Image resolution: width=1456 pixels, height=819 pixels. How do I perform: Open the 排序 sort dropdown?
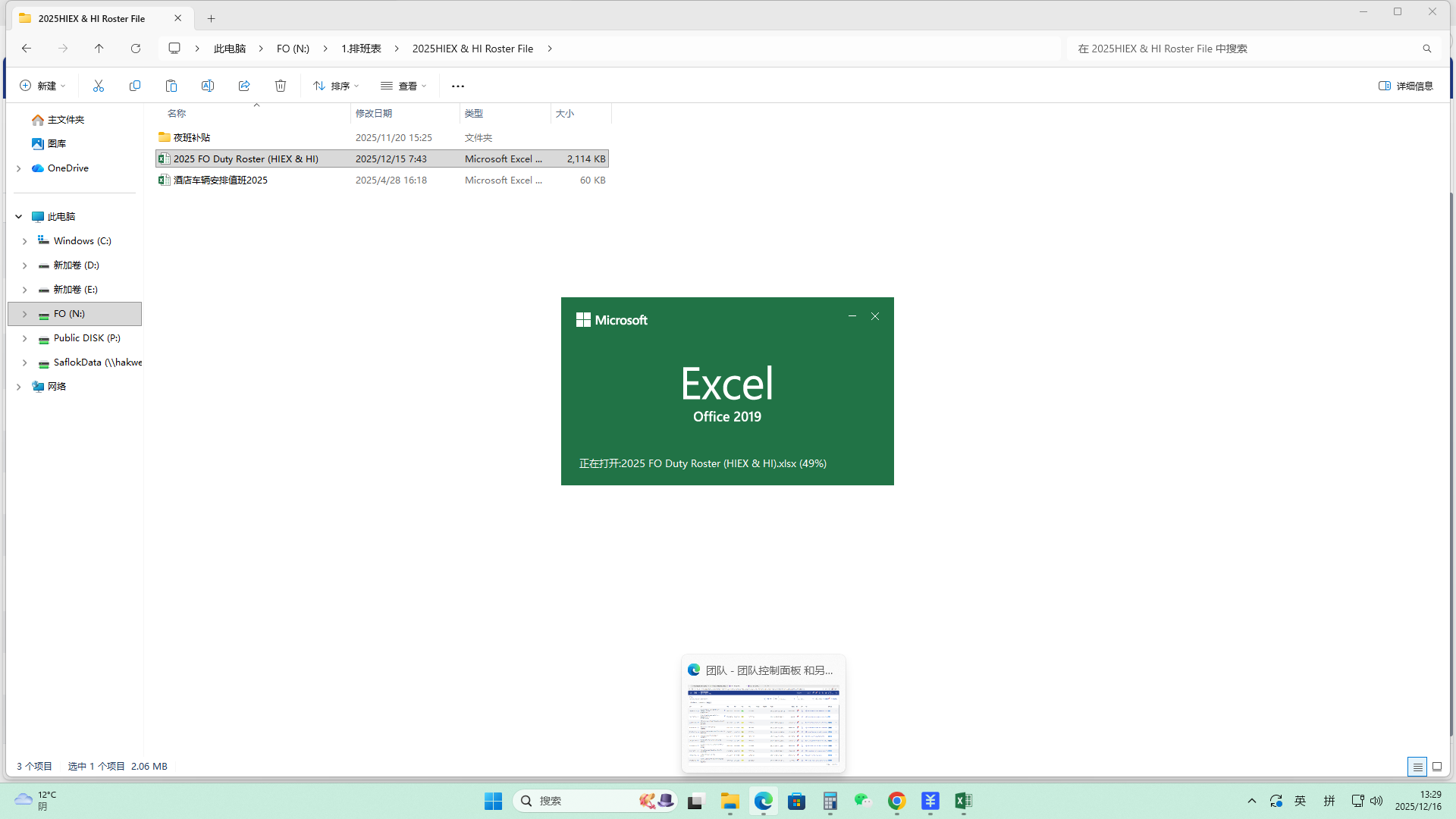(x=336, y=86)
